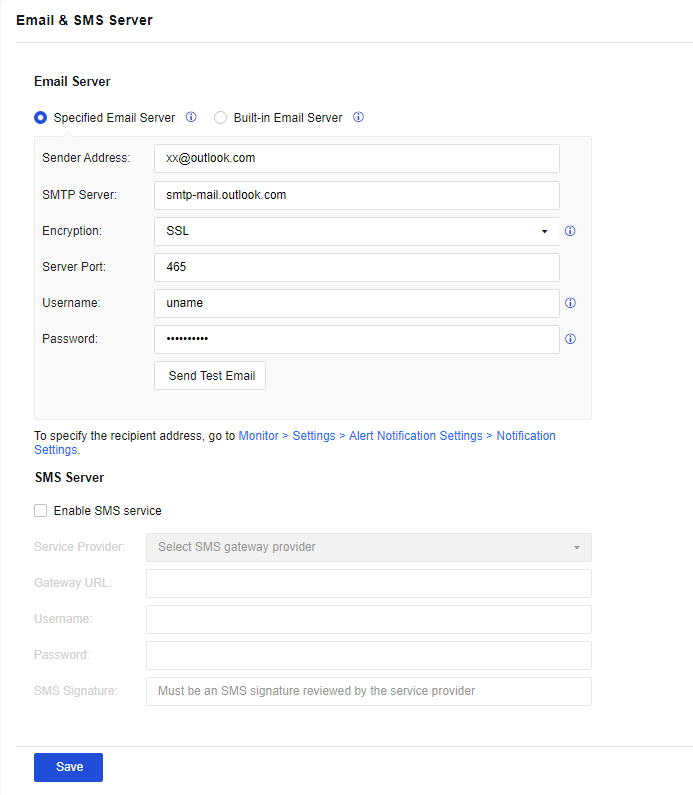Save the email and SMS settings
The width and height of the screenshot is (693, 795).
[x=68, y=767]
